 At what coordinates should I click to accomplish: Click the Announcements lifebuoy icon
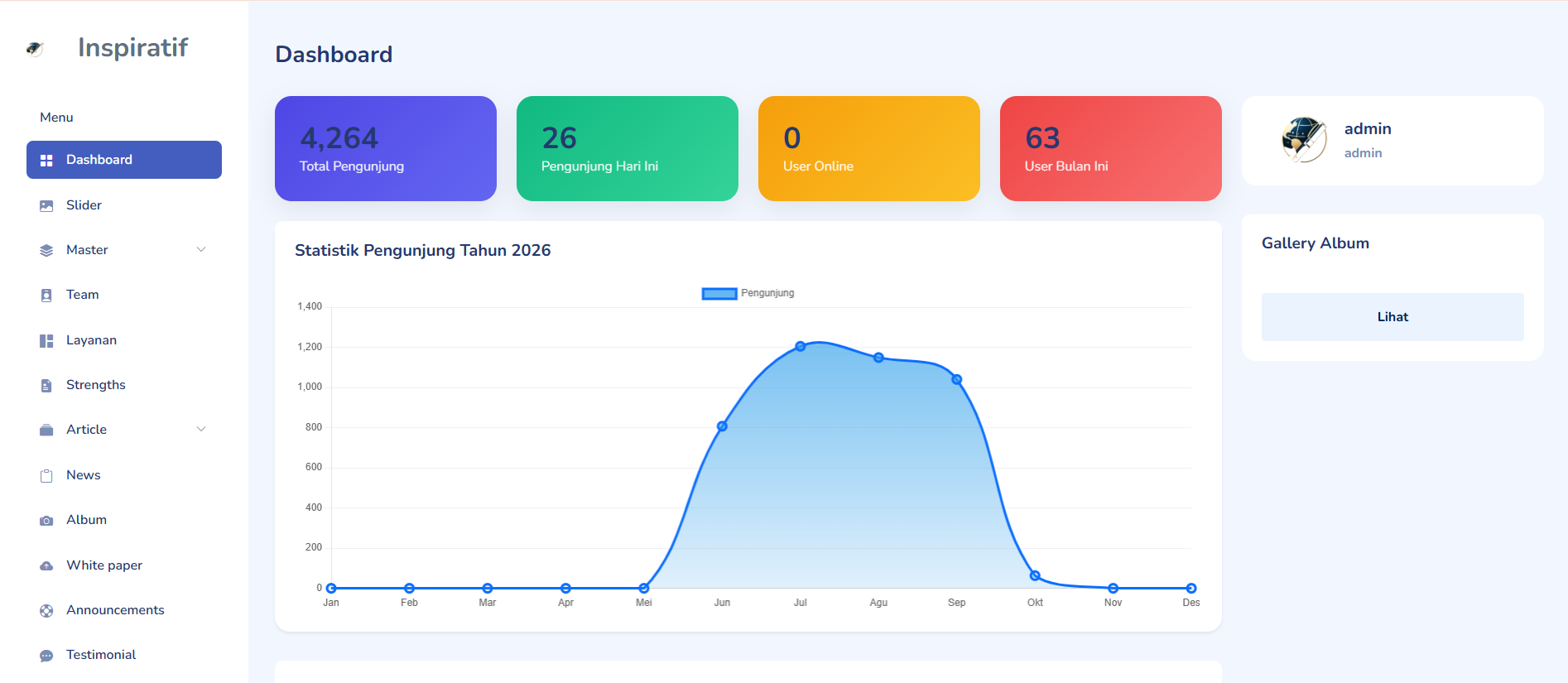[x=46, y=610]
